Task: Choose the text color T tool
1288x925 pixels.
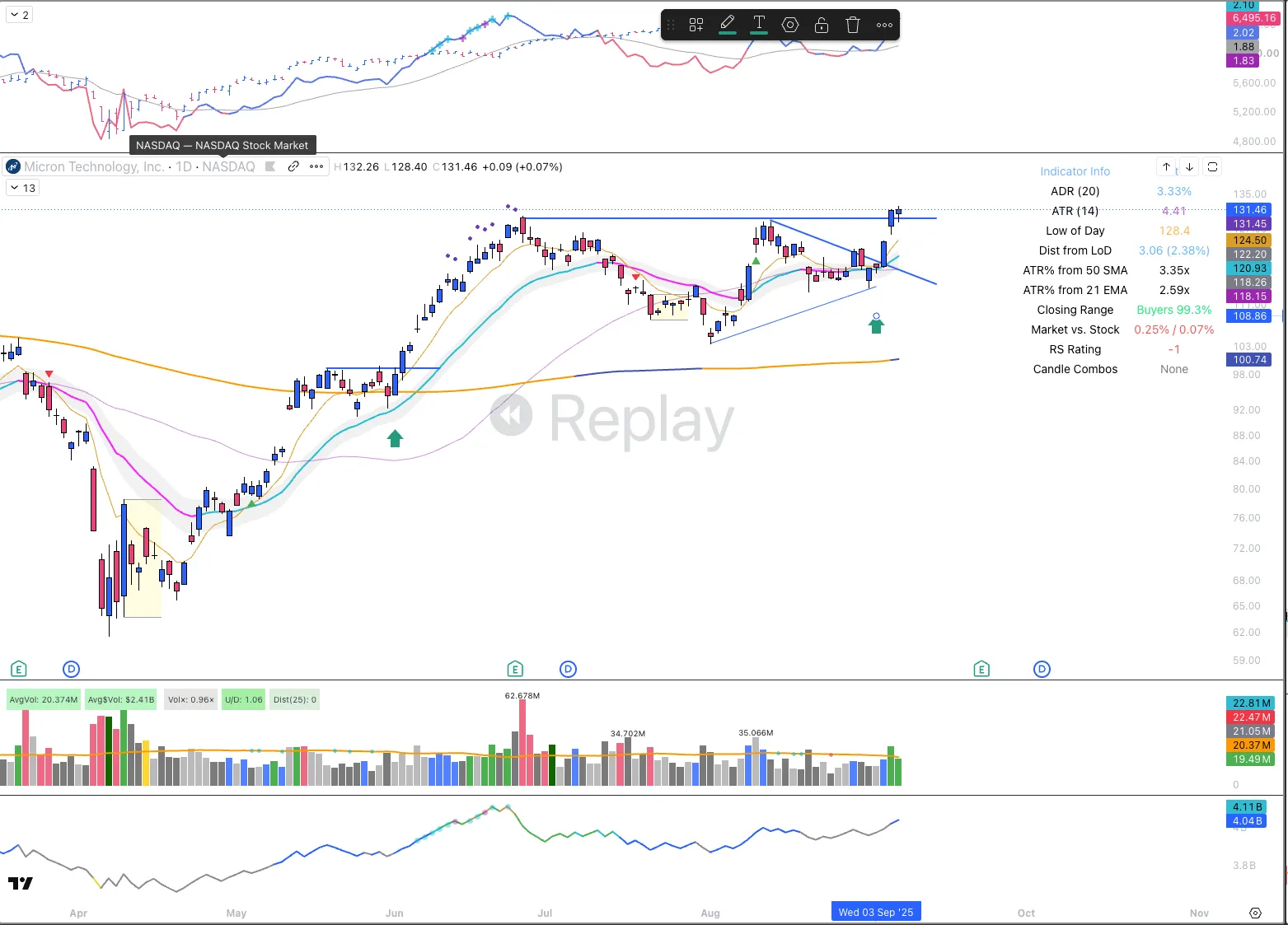Action: (759, 25)
